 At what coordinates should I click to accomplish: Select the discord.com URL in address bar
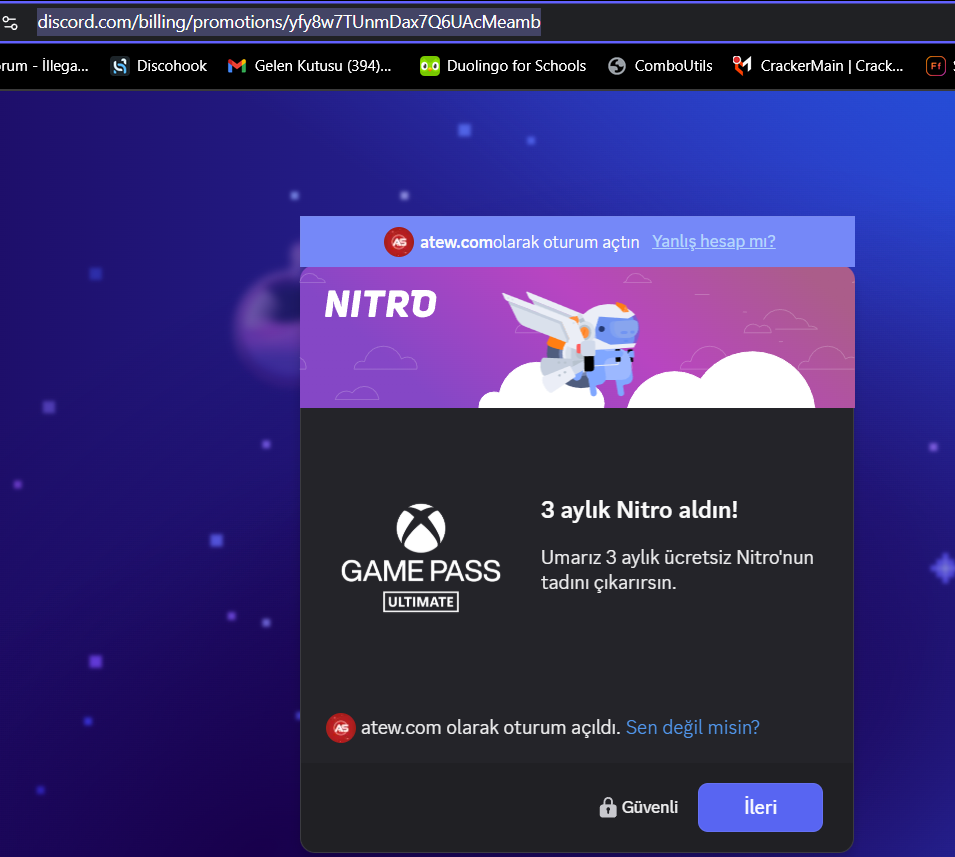pyautogui.click(x=289, y=23)
